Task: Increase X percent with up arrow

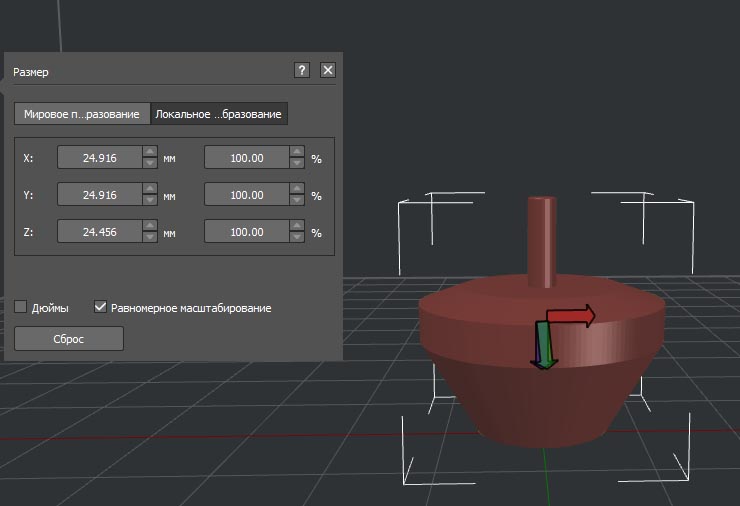Action: 296,153
